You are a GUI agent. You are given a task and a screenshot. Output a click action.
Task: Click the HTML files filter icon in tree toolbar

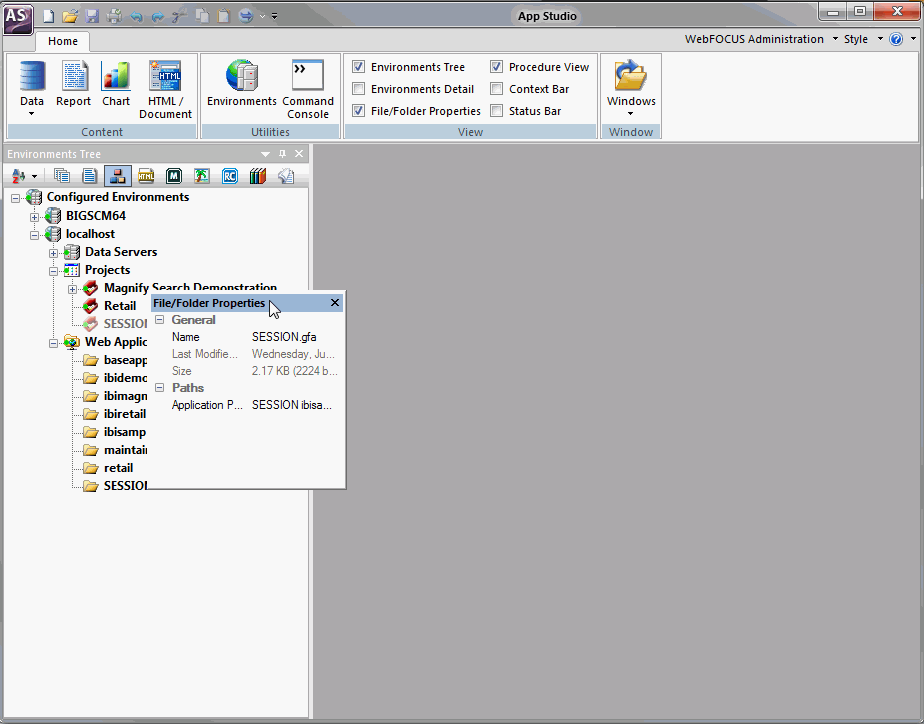pyautogui.click(x=146, y=176)
